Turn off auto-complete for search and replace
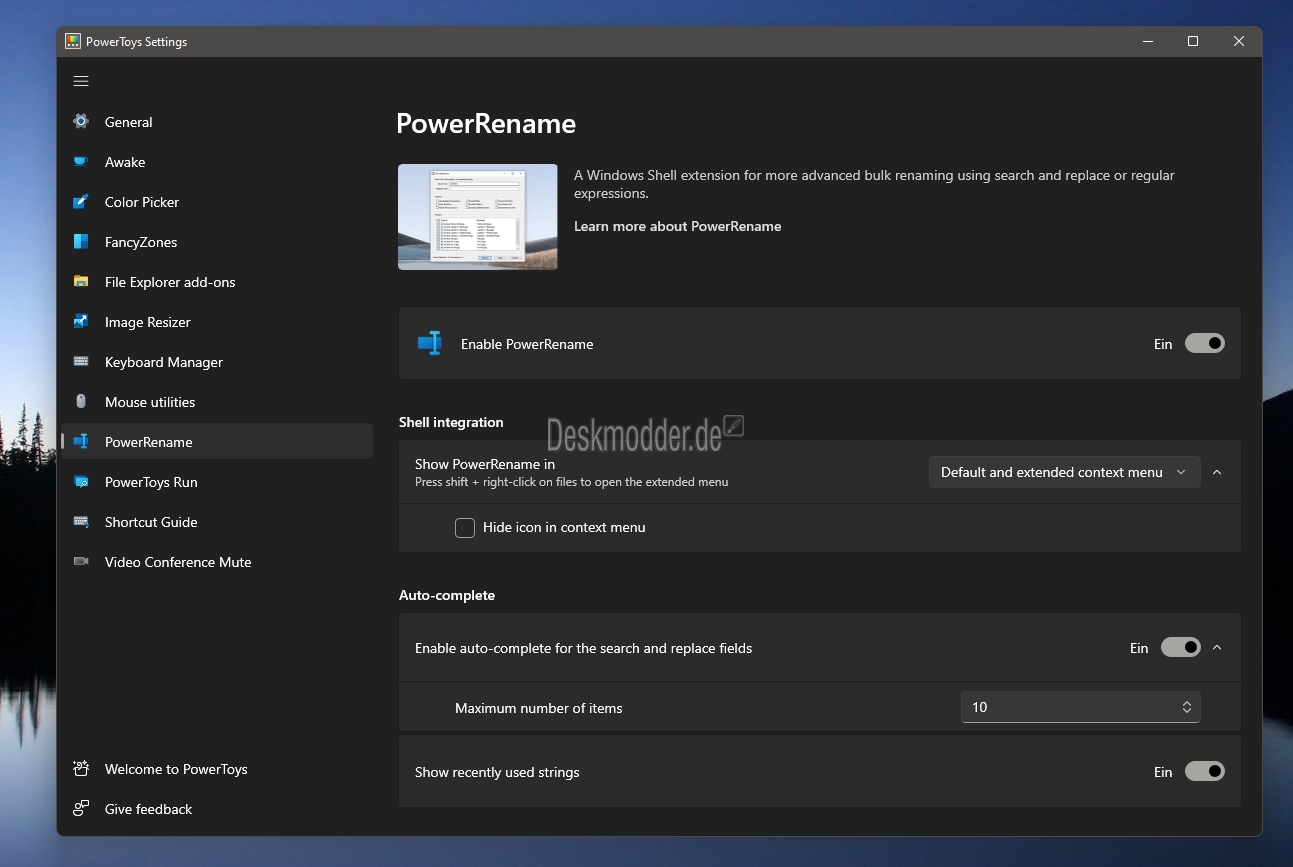Viewport: 1293px width, 867px height. point(1180,648)
